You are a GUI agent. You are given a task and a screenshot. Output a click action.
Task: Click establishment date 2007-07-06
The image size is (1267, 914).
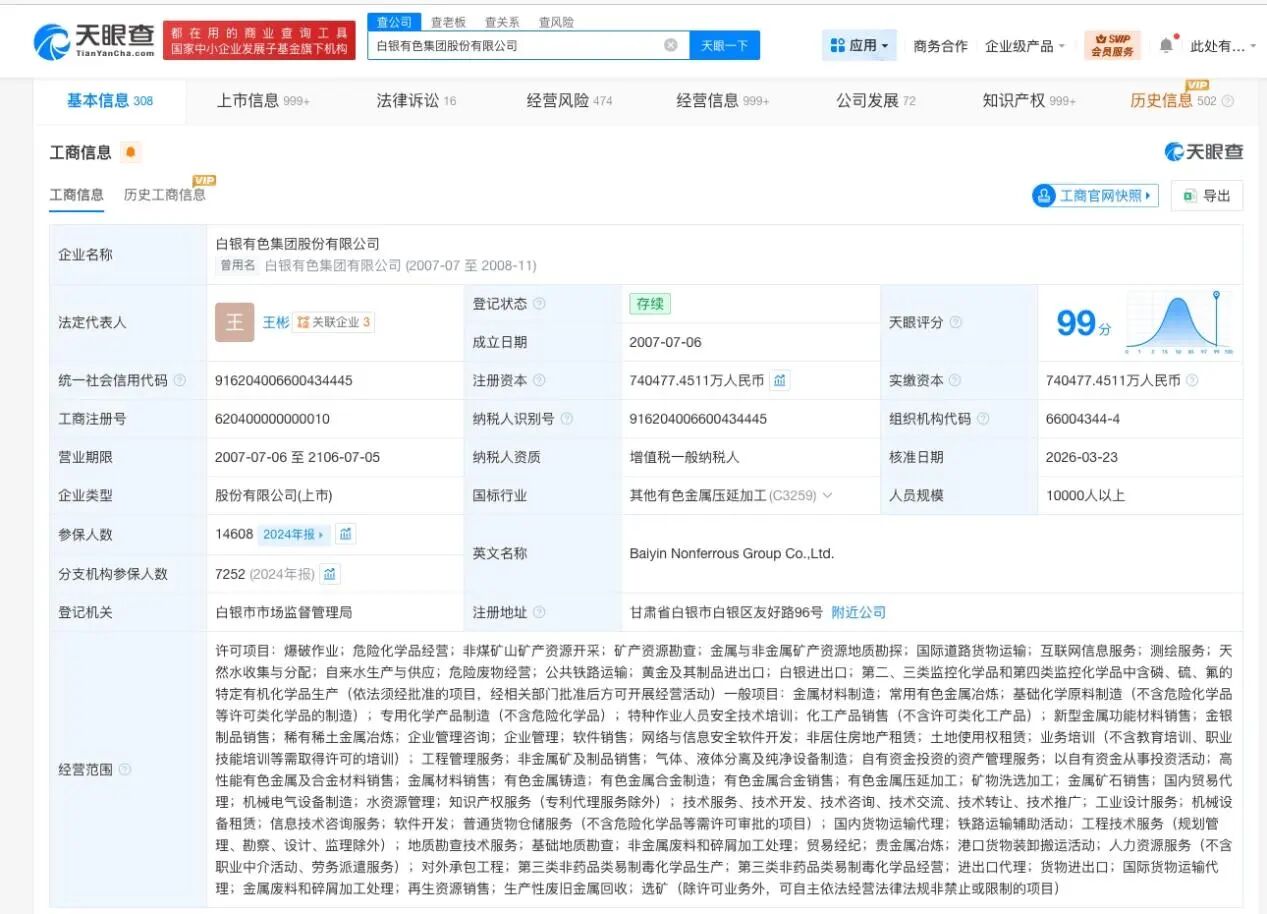pyautogui.click(x=665, y=342)
